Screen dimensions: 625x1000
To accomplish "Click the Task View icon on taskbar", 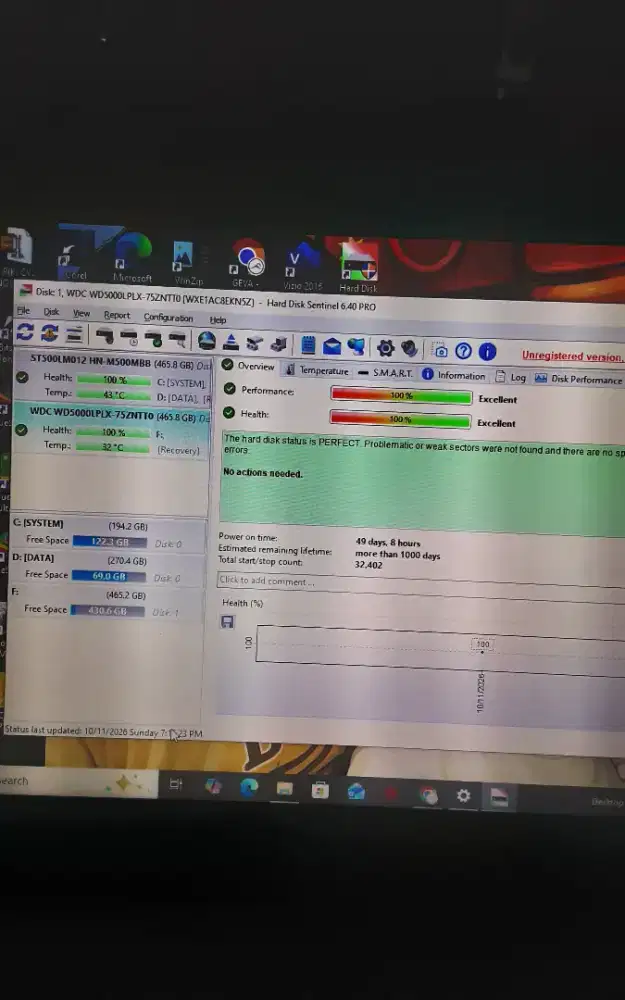I will point(177,785).
